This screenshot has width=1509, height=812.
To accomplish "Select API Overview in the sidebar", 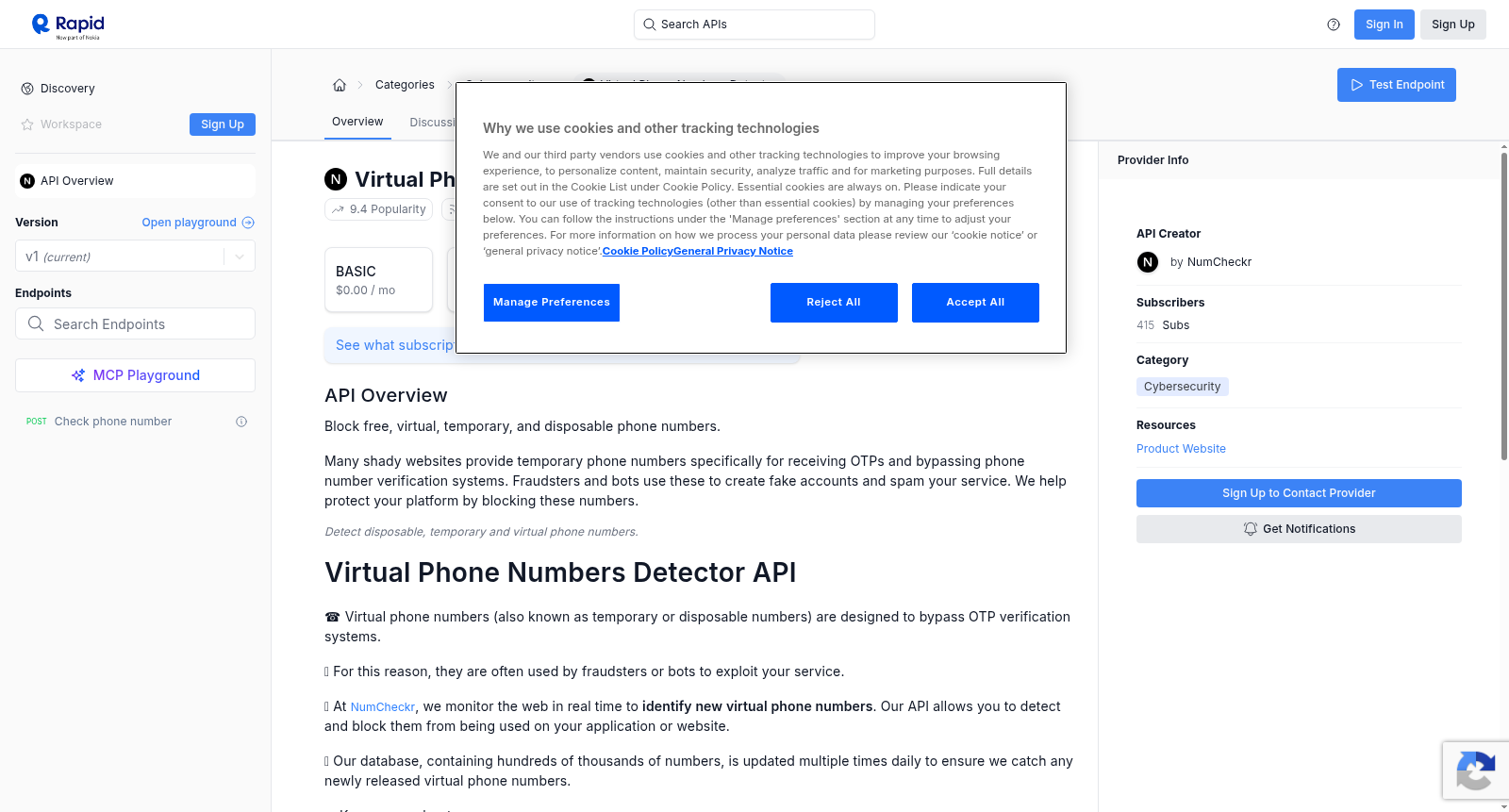I will coord(135,181).
